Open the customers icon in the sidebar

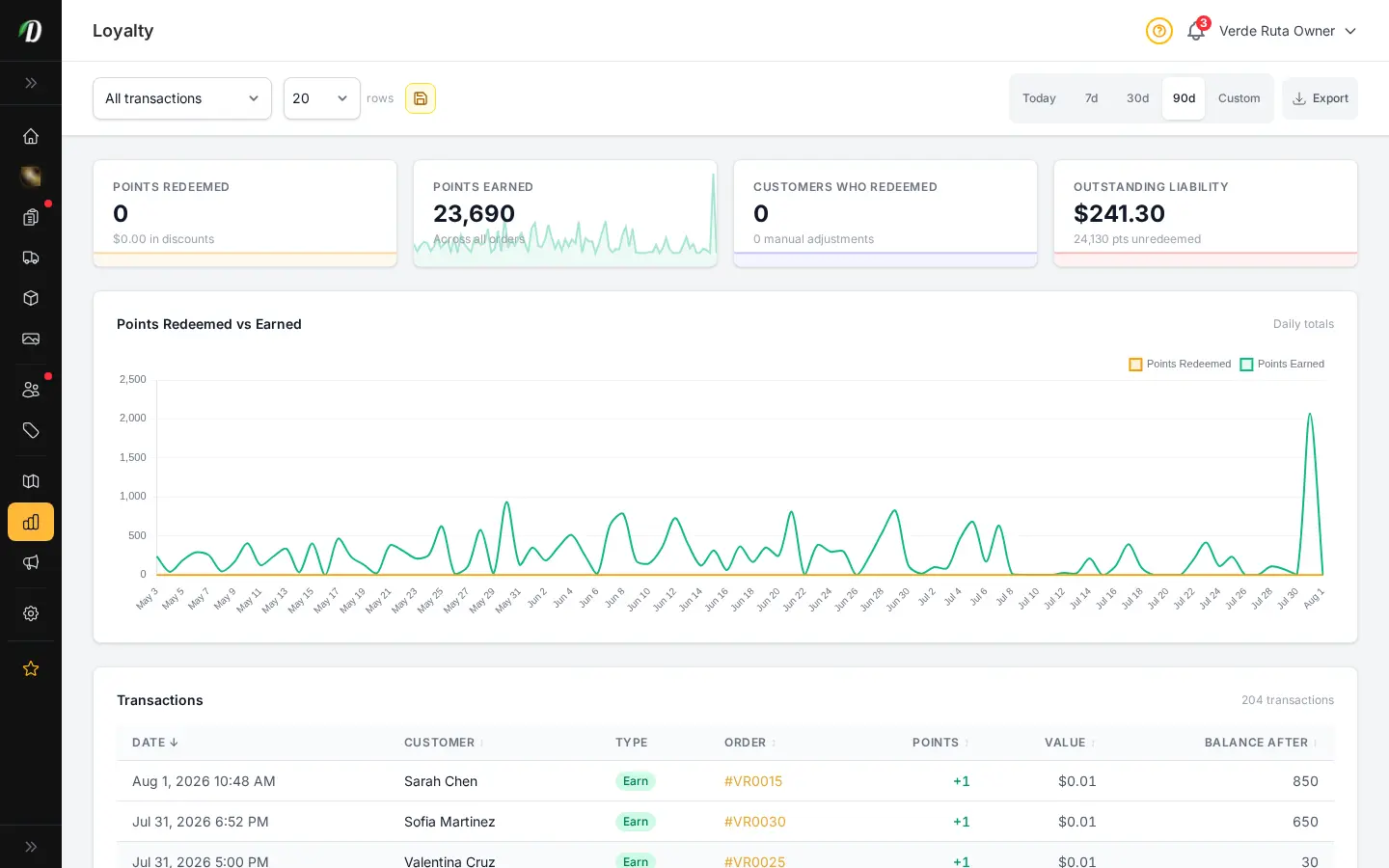(x=31, y=390)
